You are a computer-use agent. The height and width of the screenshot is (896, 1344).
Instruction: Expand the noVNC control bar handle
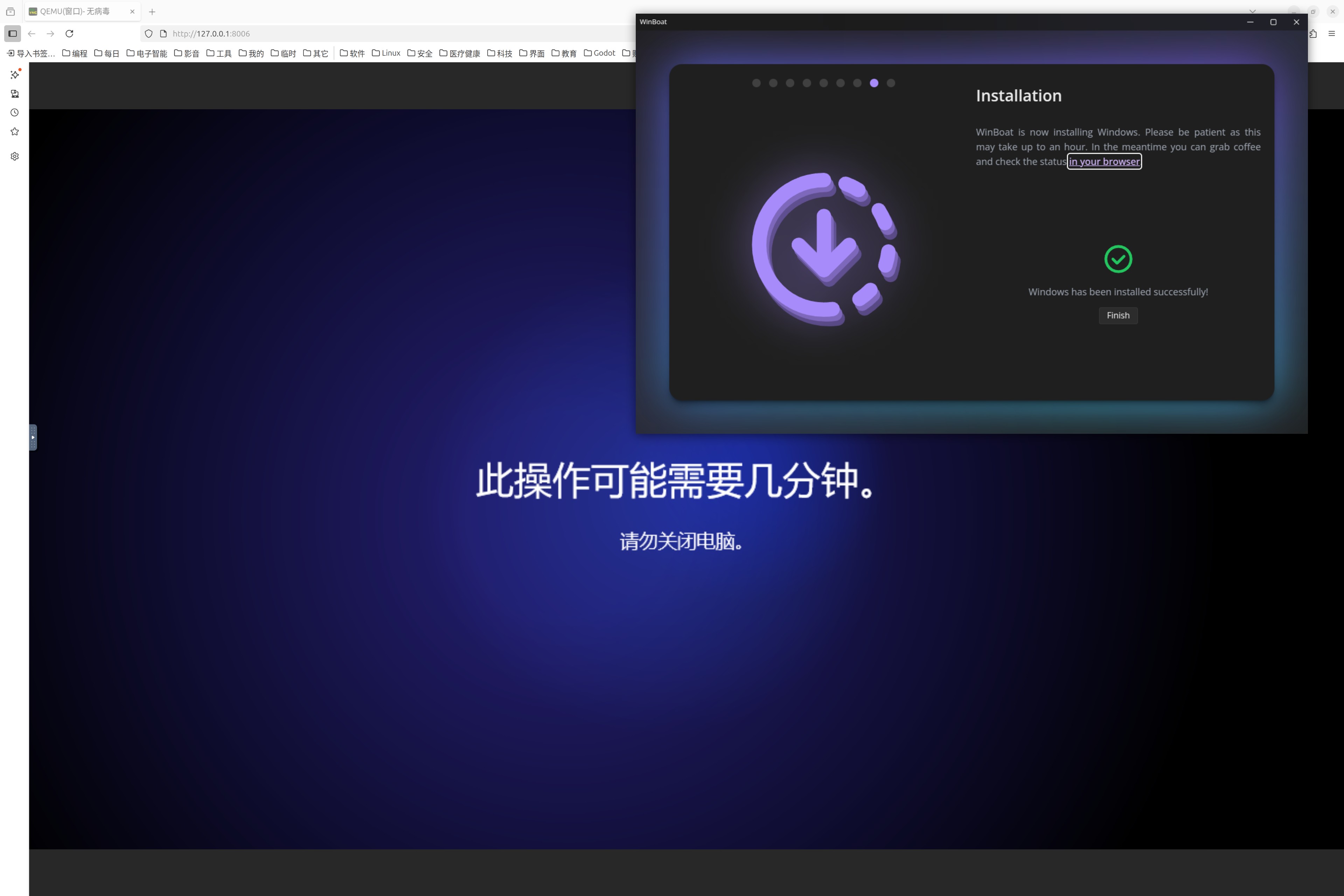point(33,437)
